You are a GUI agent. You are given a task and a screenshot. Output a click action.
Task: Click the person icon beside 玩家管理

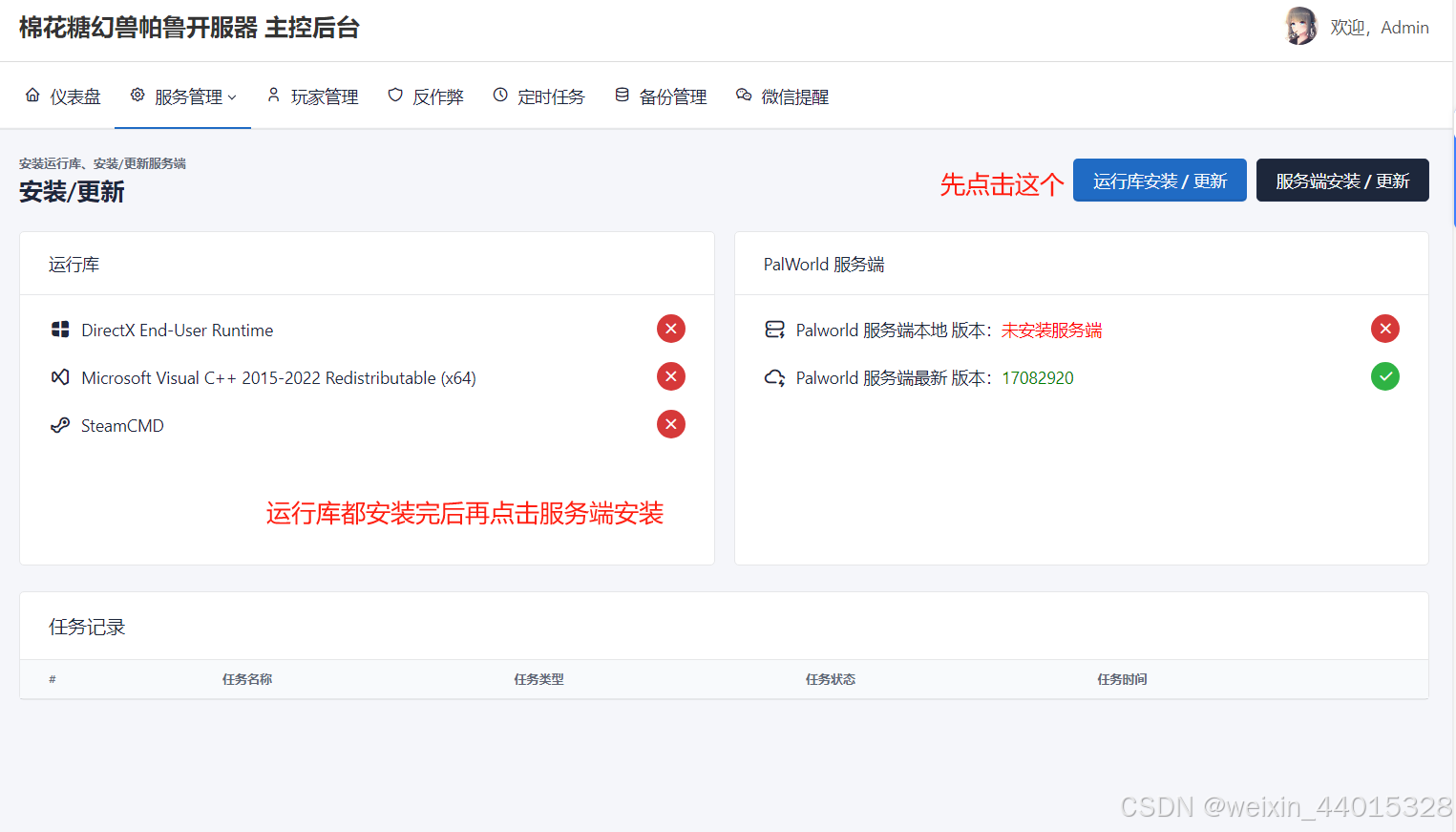click(x=273, y=96)
